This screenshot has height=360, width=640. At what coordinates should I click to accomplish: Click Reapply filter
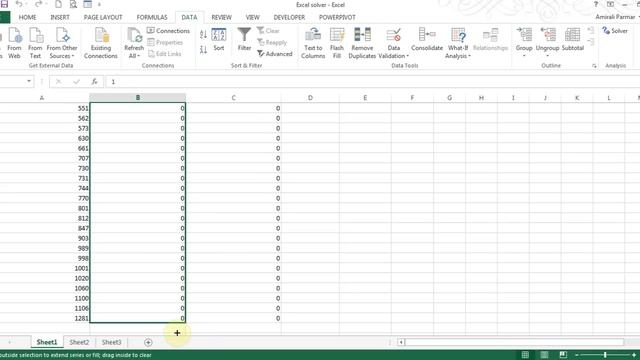point(272,42)
